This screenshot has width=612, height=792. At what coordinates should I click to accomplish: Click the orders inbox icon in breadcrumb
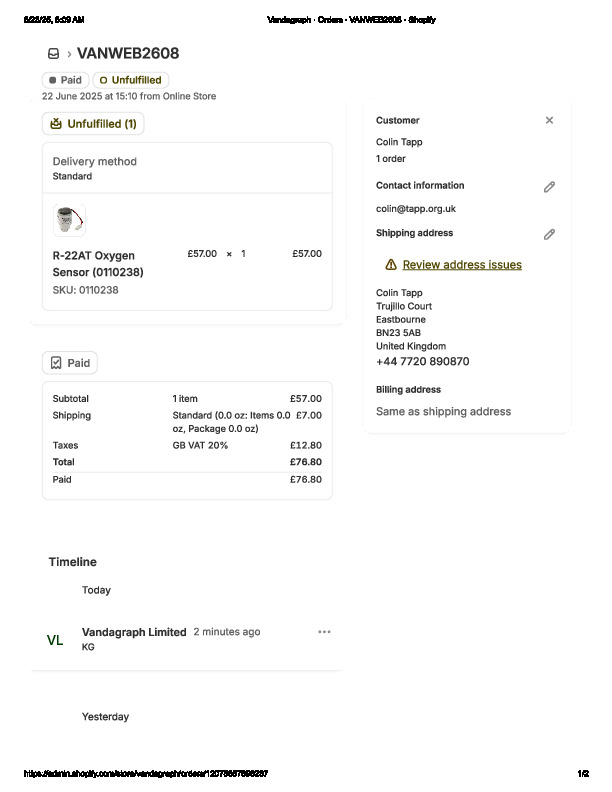(53, 54)
